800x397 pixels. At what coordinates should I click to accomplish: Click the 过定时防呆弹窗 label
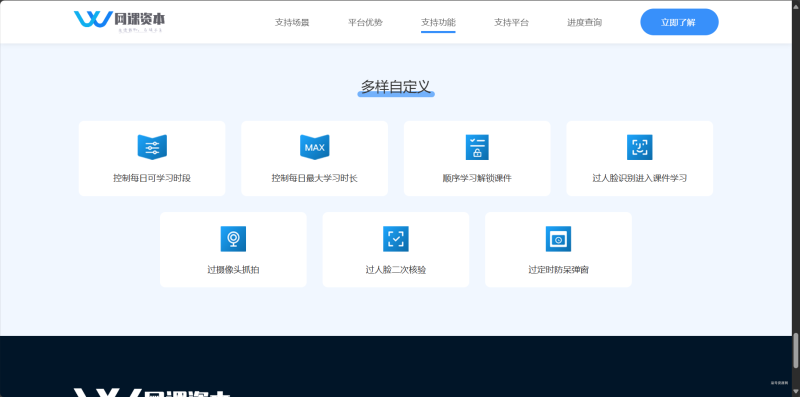(x=558, y=269)
